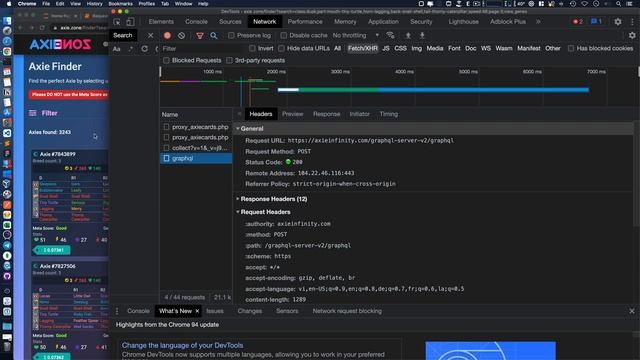The width and height of the screenshot is (640, 360).
Task: Open DevTools three-dot customize menu
Action: click(632, 22)
